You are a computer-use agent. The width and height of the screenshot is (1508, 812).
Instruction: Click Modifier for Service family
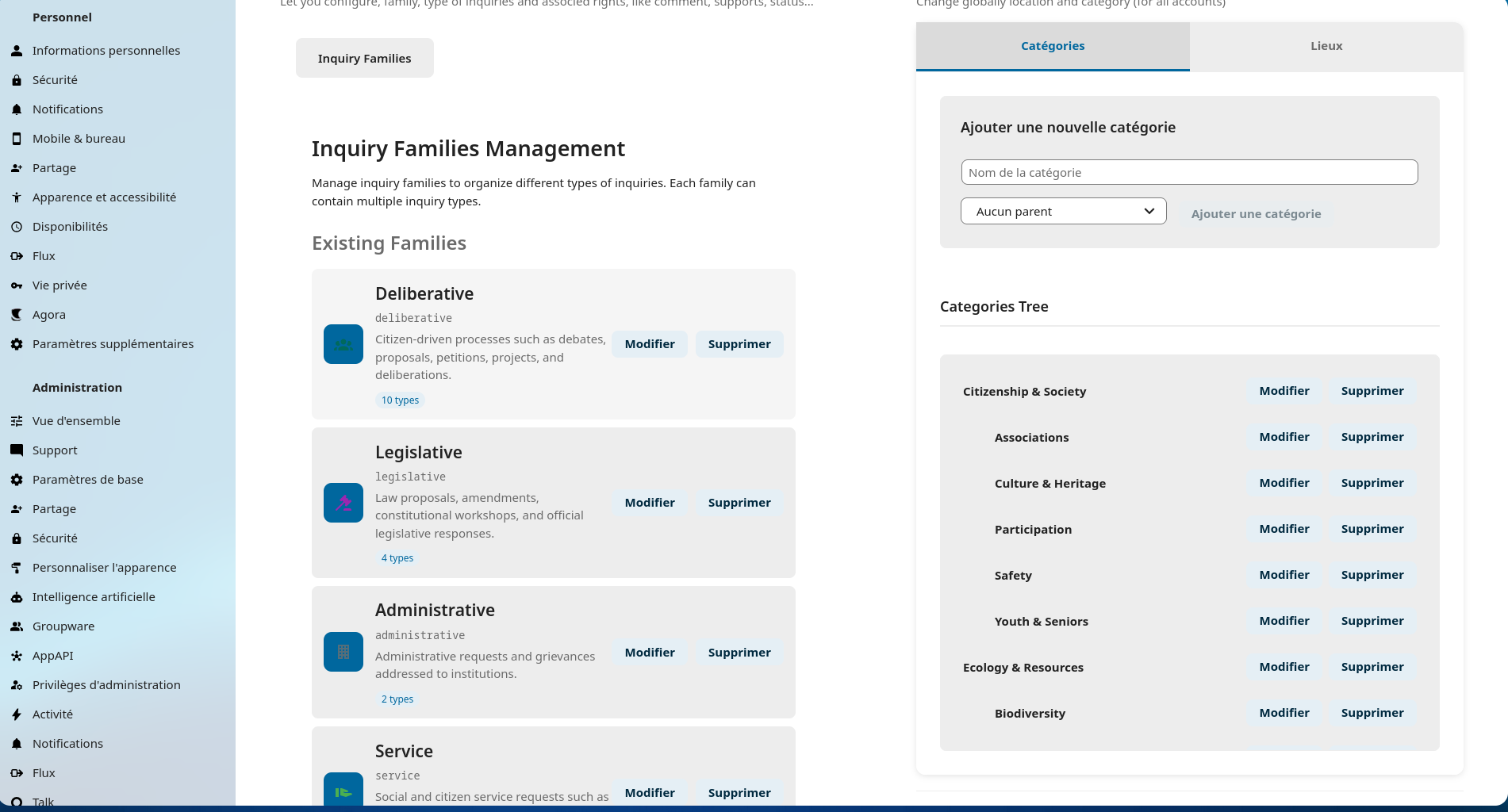[650, 793]
